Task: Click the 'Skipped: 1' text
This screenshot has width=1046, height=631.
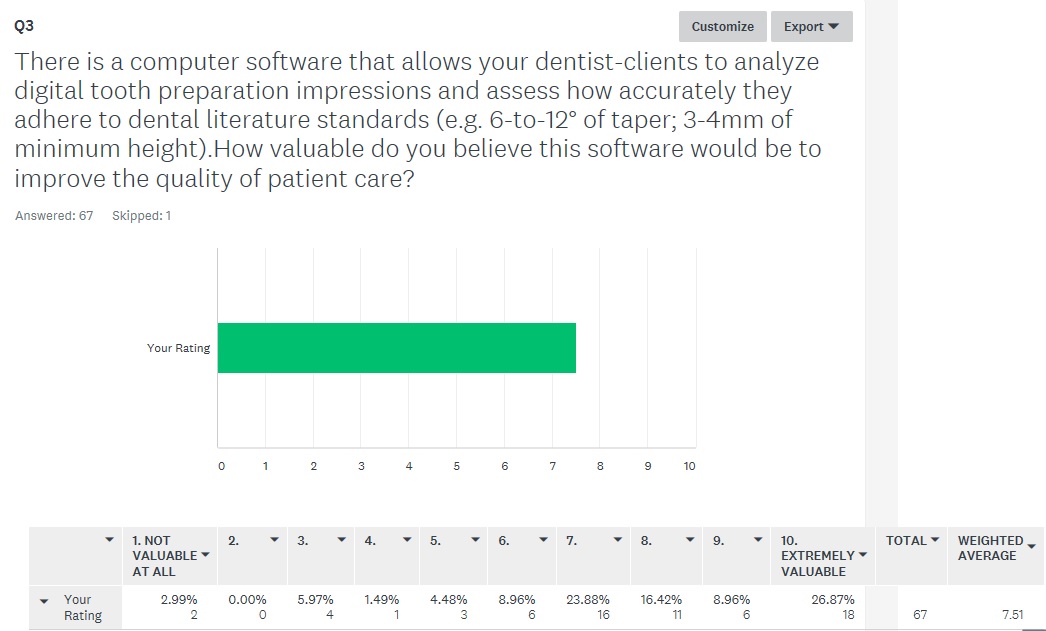Action: click(141, 216)
